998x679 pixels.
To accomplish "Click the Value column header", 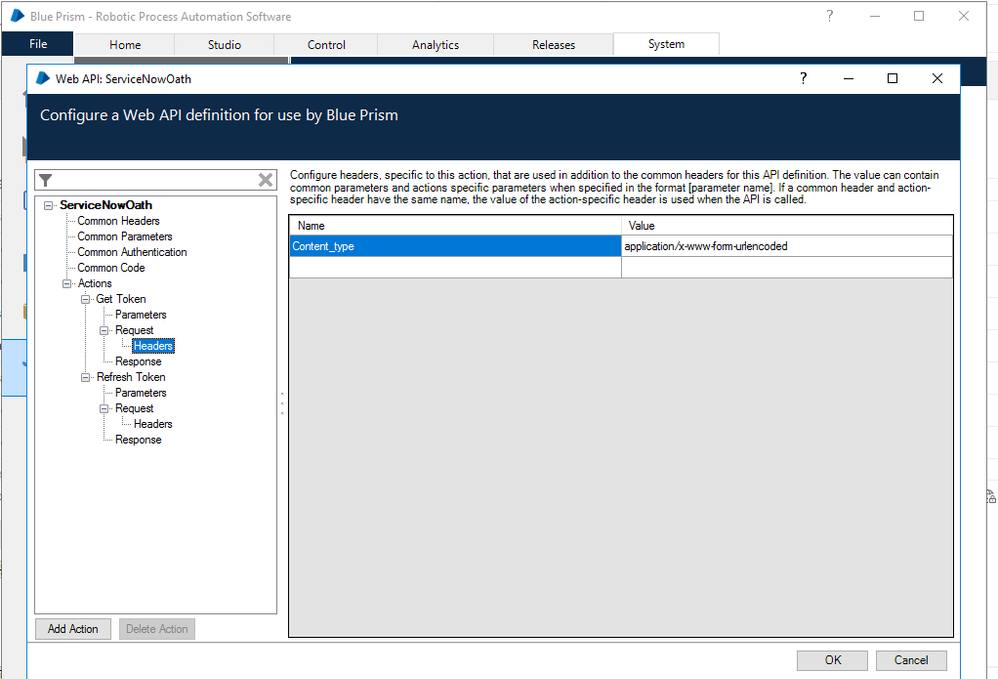I will (x=787, y=226).
